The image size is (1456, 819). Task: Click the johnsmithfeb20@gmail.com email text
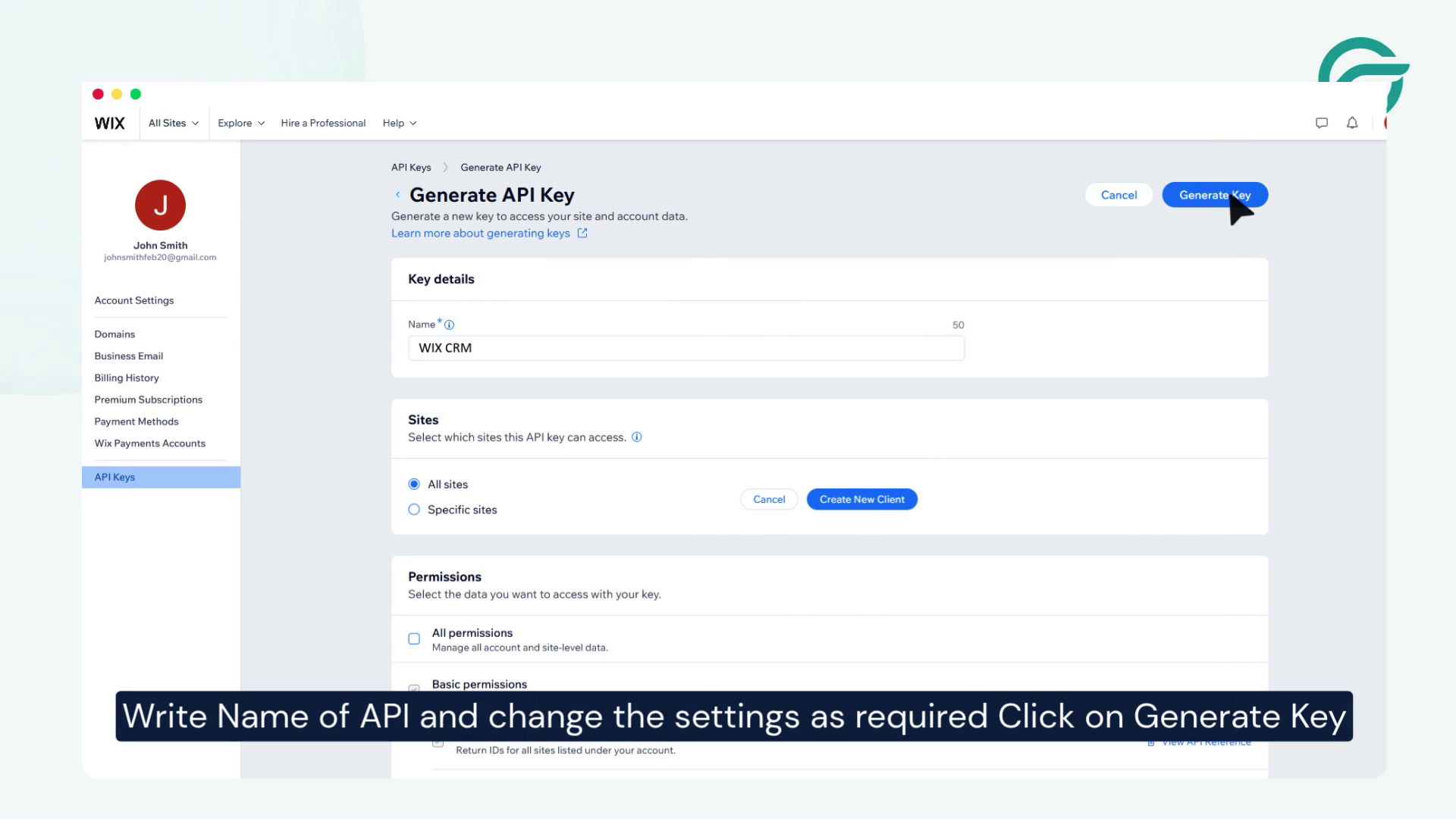point(160,258)
